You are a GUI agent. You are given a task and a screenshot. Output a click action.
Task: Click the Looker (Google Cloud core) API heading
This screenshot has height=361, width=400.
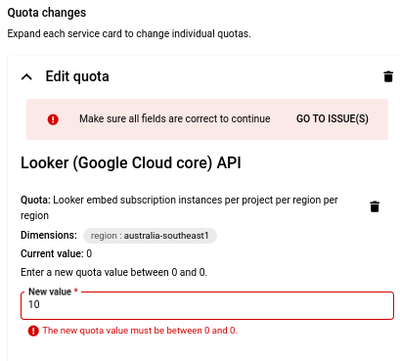[131, 163]
